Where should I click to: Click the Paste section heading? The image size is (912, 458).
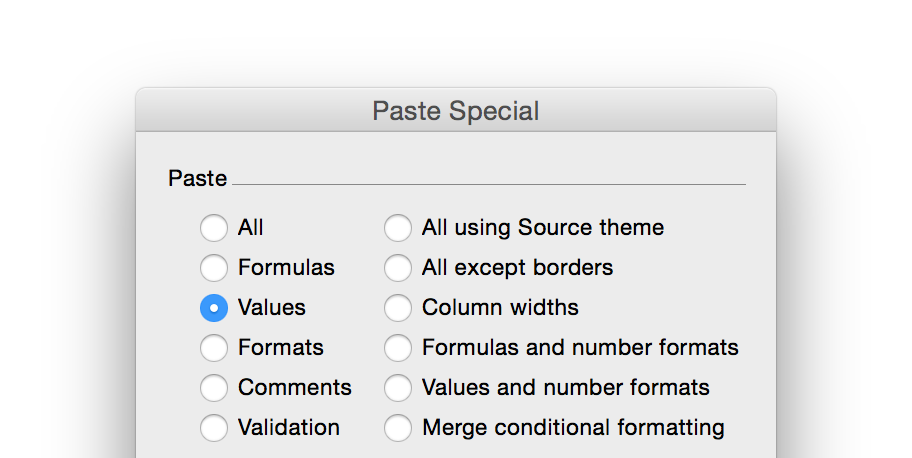198,178
